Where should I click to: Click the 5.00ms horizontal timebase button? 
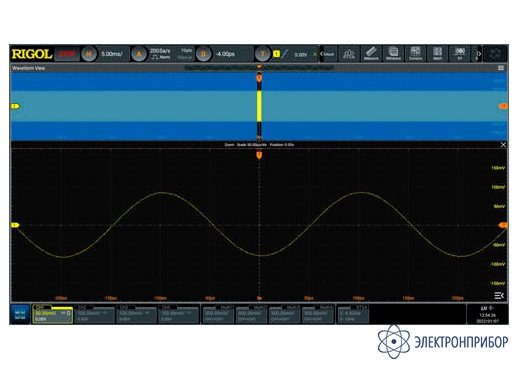(112, 54)
